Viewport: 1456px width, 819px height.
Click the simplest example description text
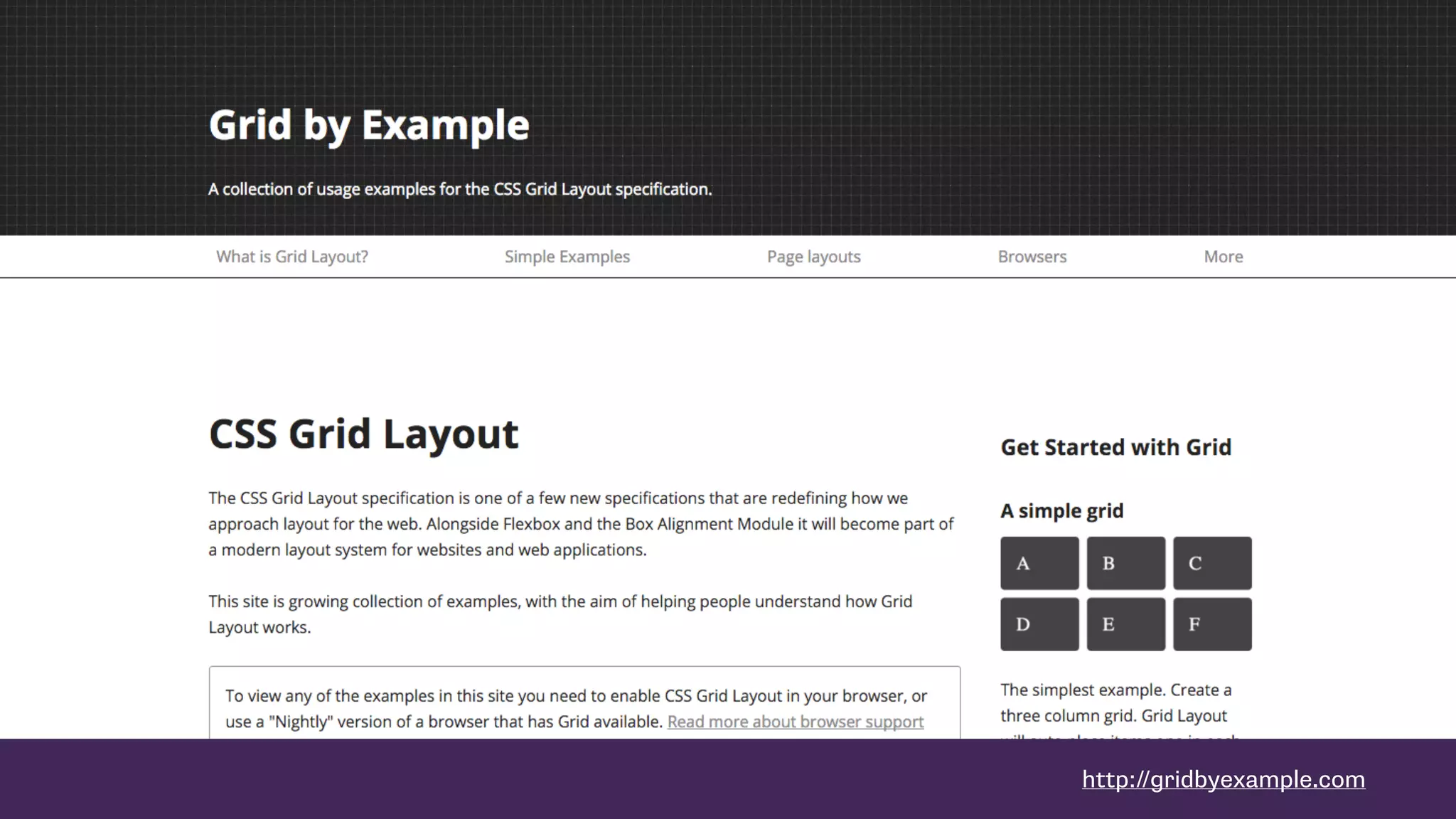[x=1115, y=702]
